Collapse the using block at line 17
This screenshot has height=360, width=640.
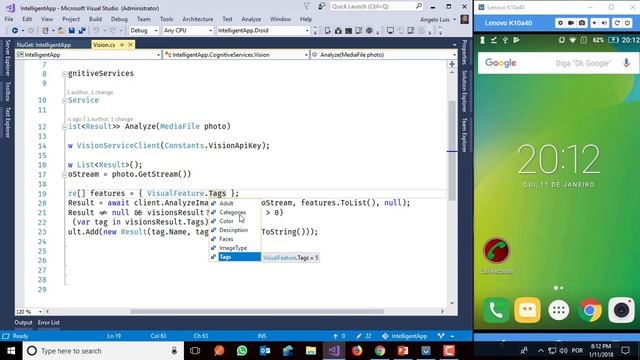(64, 175)
